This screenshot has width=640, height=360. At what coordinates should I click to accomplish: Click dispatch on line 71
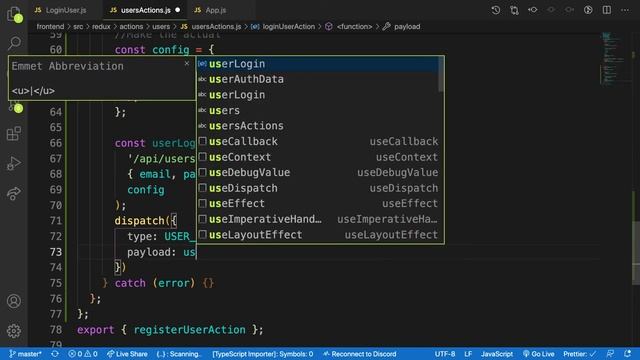click(x=139, y=220)
